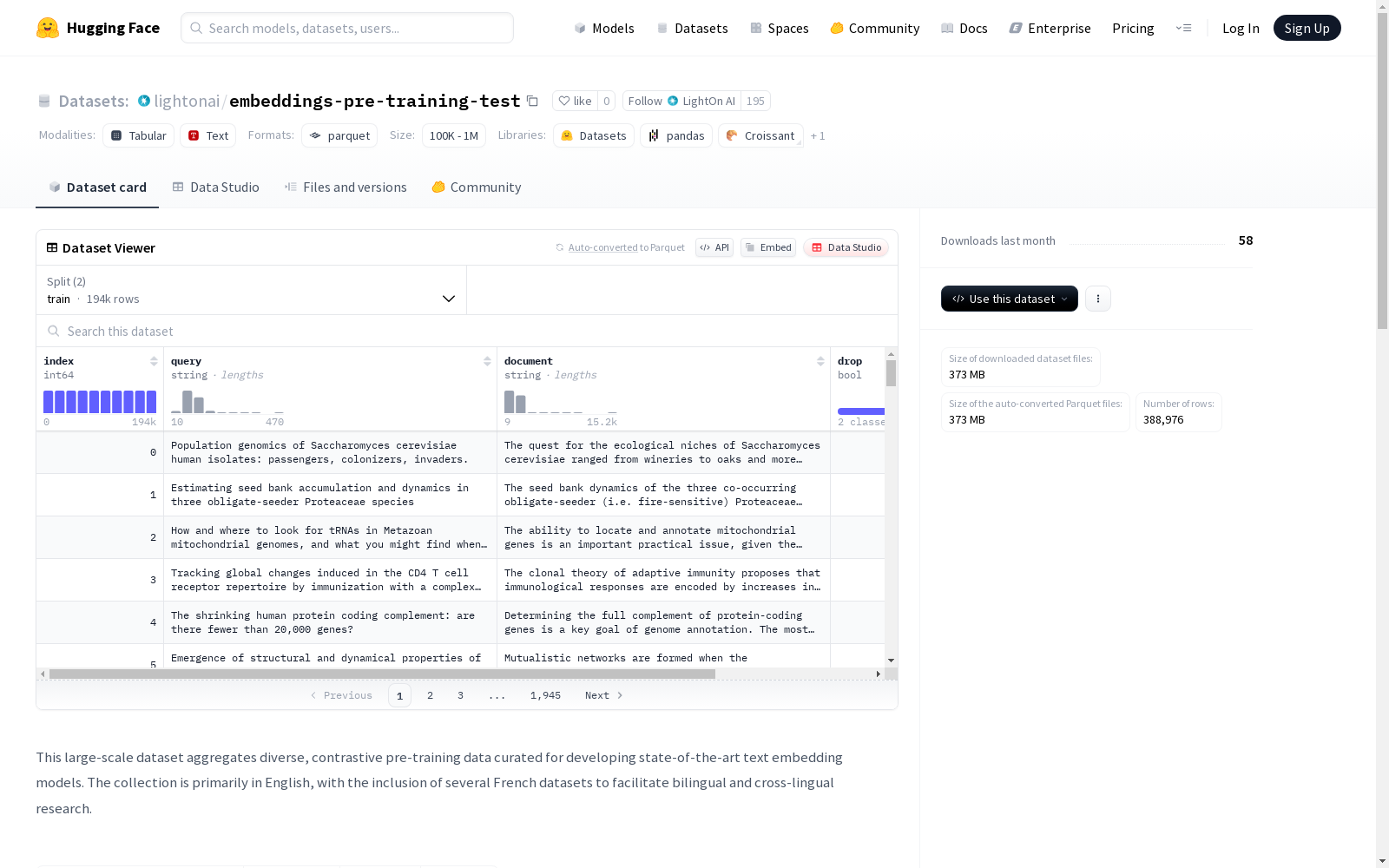Switch to the Dataset card tab

pyautogui.click(x=97, y=187)
